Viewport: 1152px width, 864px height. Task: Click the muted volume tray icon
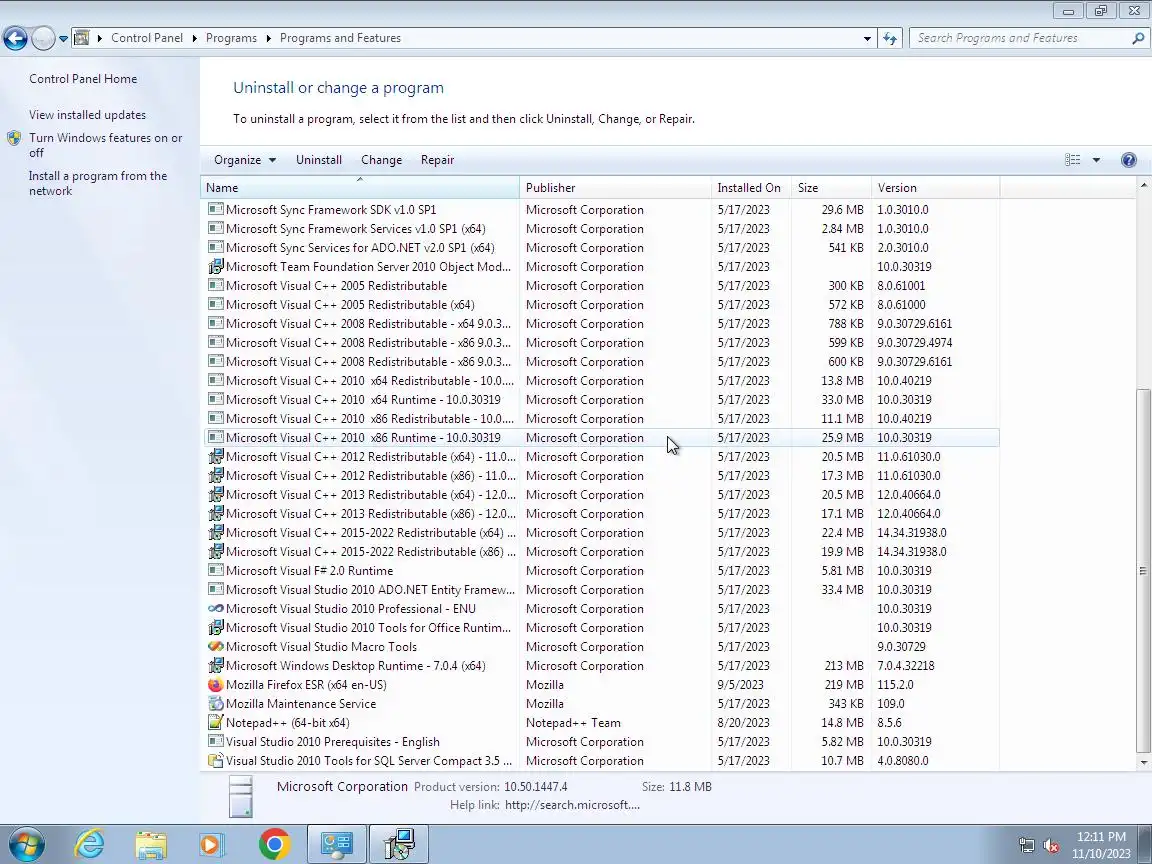1051,846
